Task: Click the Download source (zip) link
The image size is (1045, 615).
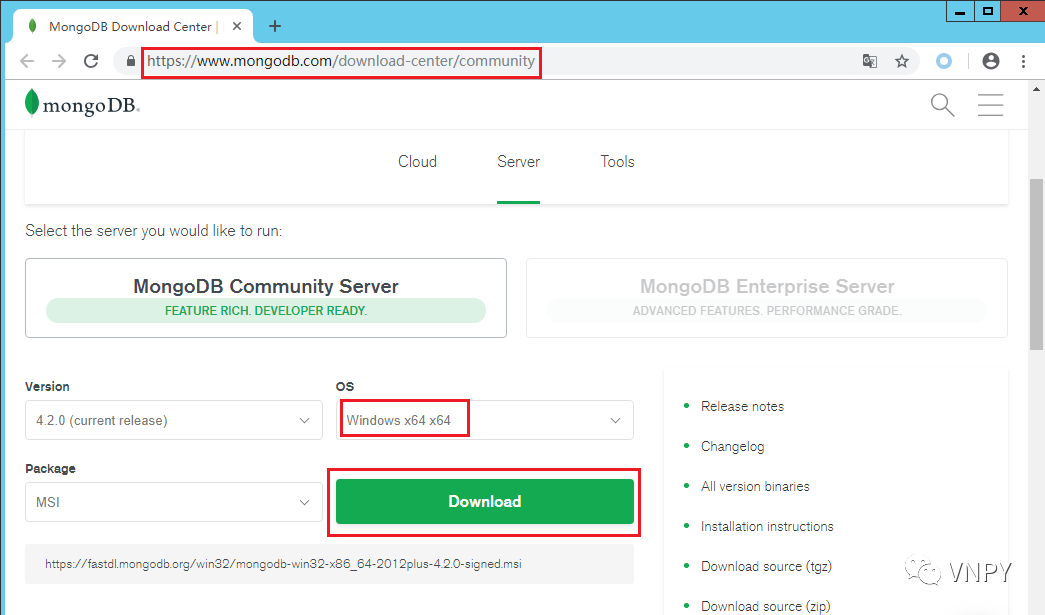Action: 766,606
